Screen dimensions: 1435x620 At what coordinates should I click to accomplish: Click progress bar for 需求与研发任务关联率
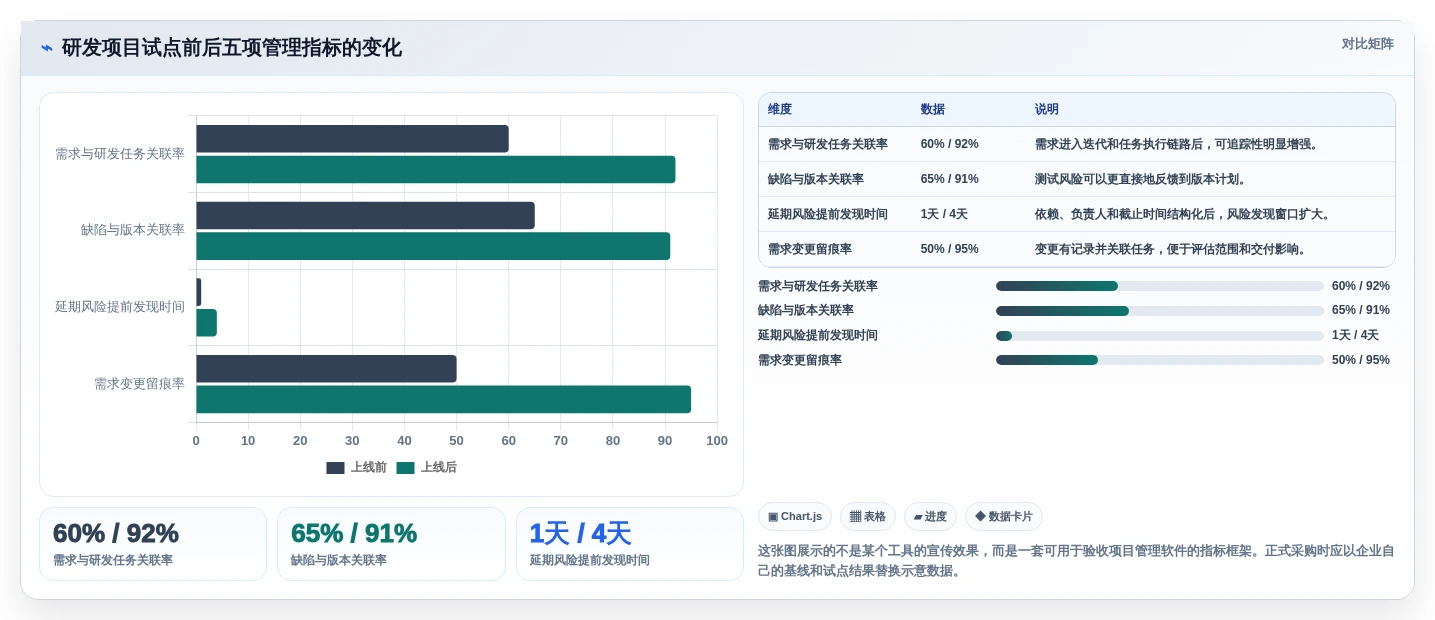pos(1160,286)
